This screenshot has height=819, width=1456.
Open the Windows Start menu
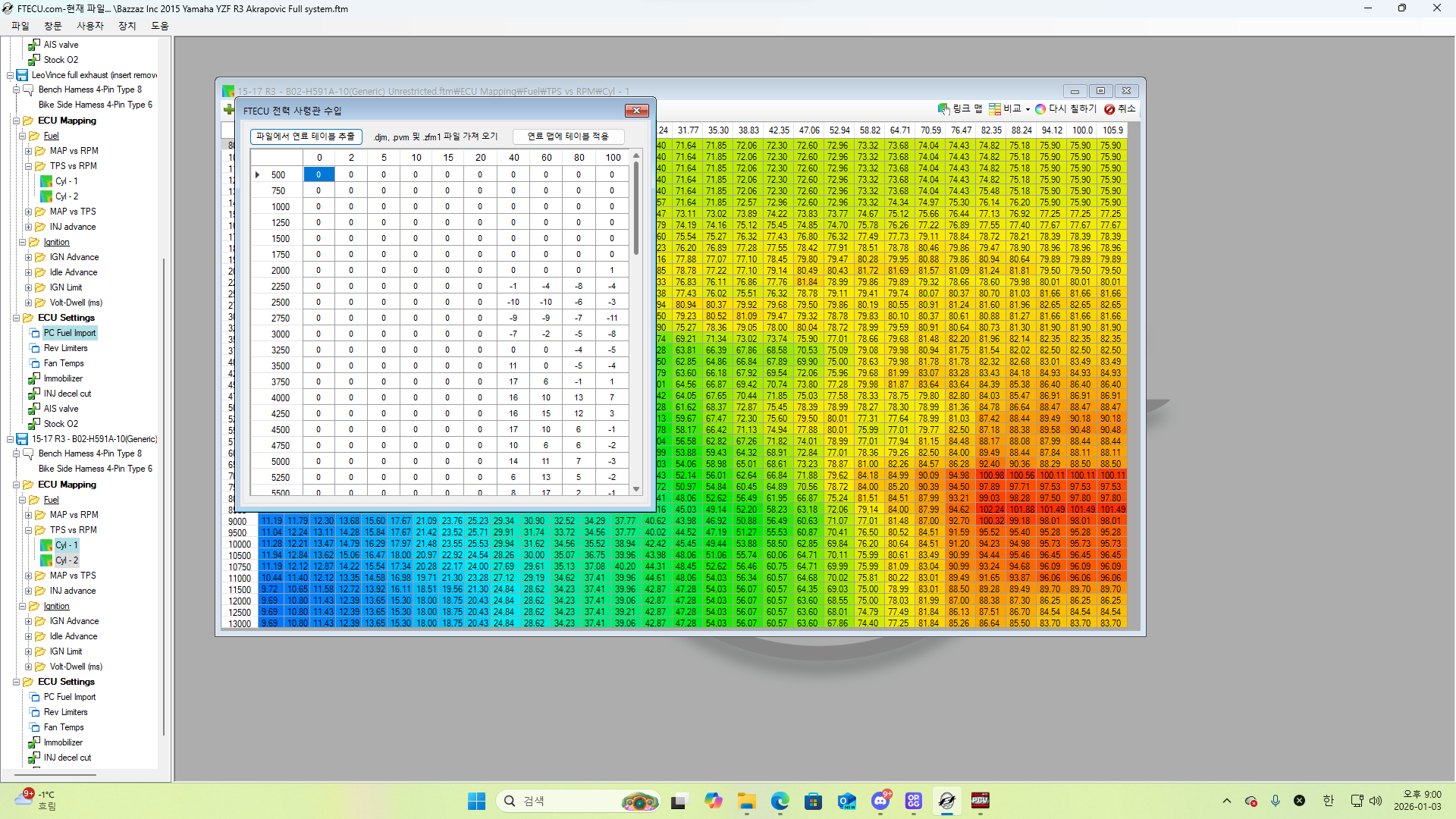click(476, 801)
